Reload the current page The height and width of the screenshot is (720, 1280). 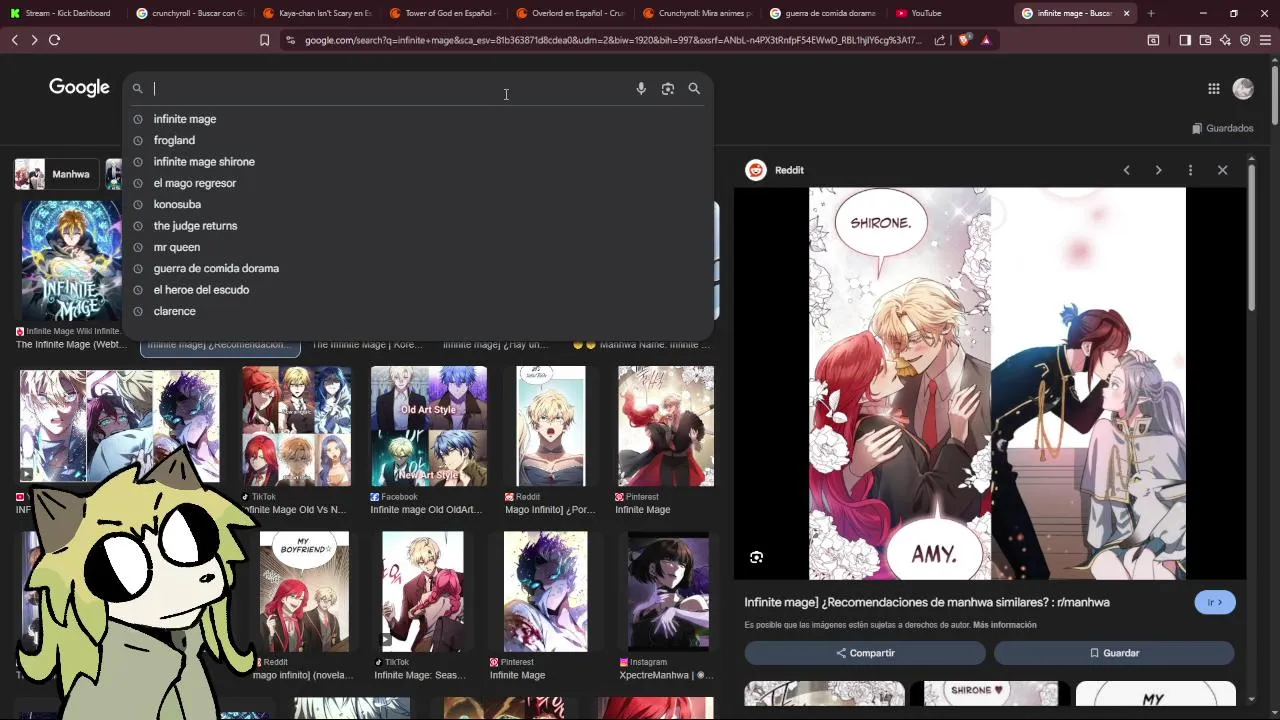pyautogui.click(x=54, y=40)
